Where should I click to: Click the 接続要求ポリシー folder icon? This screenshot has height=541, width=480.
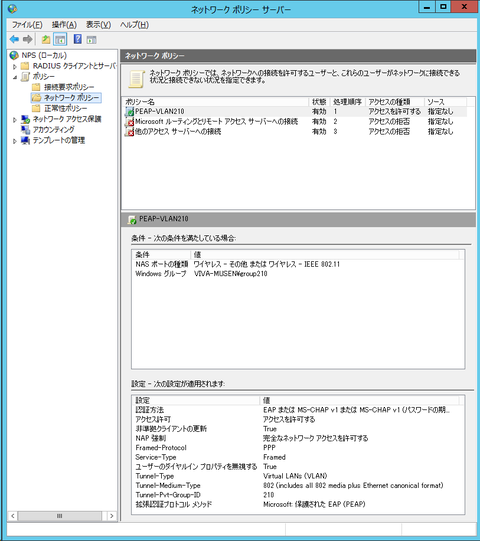[x=36, y=87]
